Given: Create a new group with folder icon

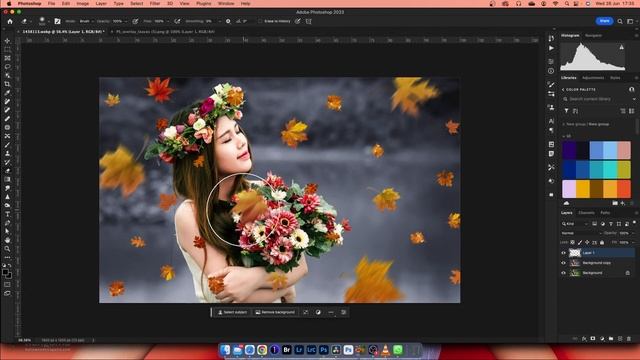Looking at the screenshot, I should (x=611, y=339).
